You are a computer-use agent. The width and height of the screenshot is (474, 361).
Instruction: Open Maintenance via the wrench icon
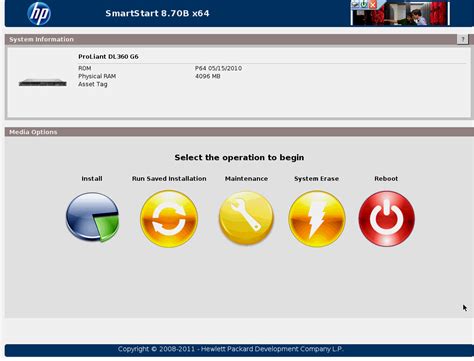tap(246, 218)
